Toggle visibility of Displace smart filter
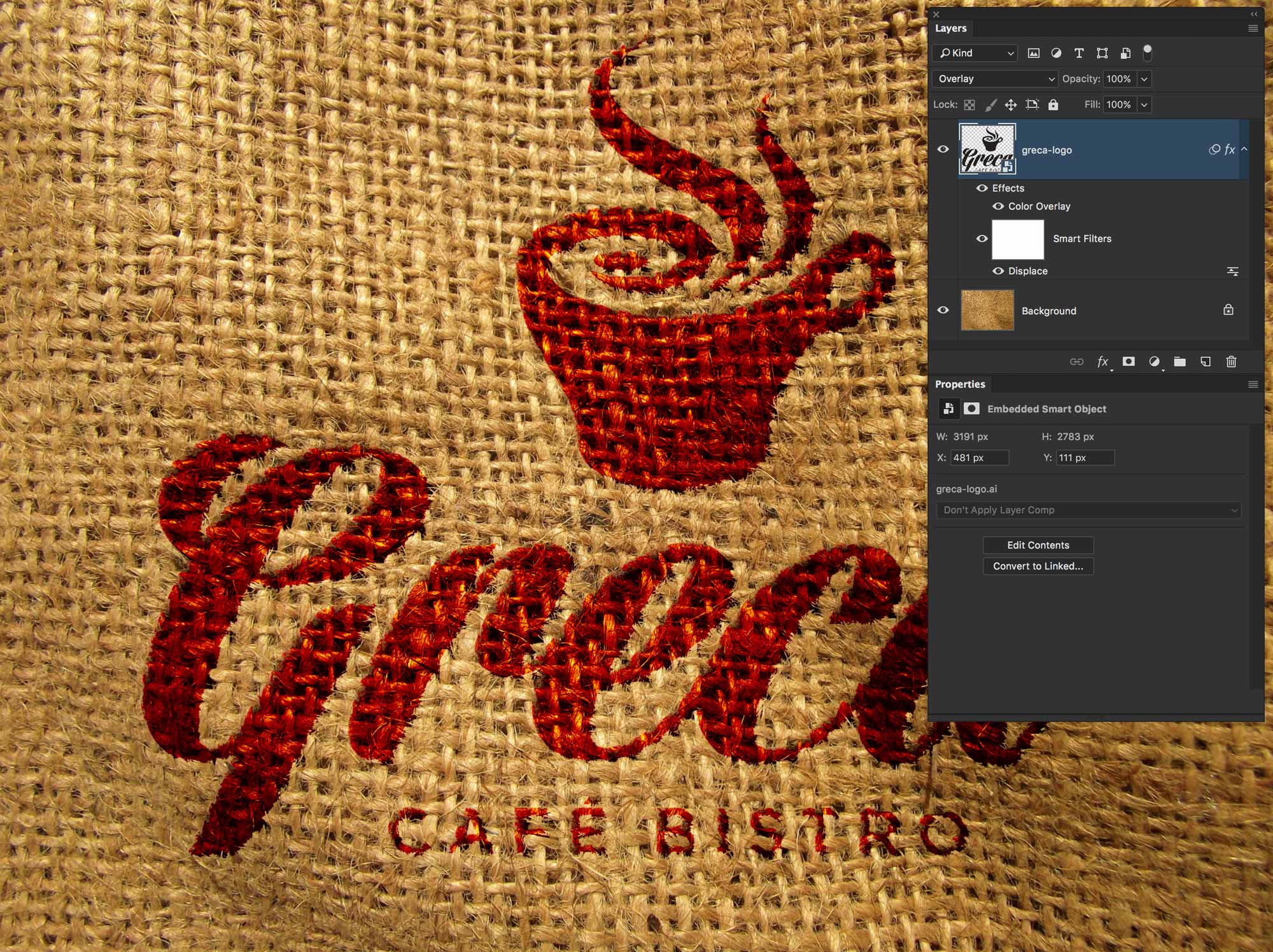Screen dimensions: 1273x952 (x=998, y=271)
